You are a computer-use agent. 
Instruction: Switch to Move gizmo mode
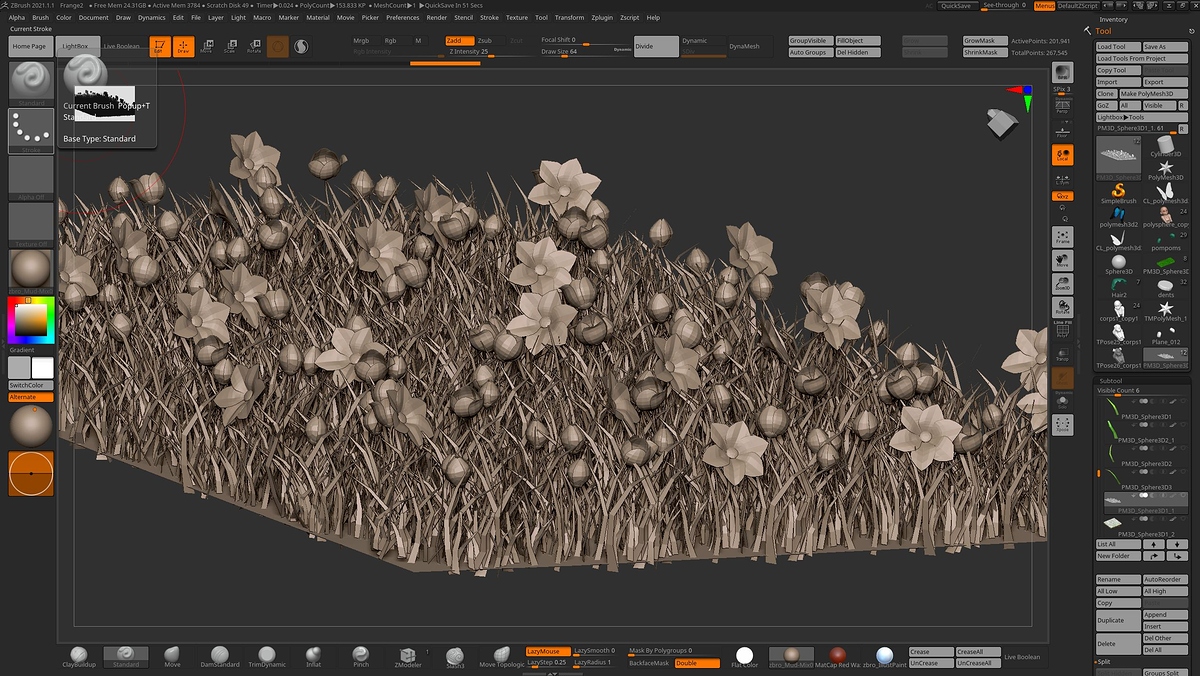tap(206, 47)
